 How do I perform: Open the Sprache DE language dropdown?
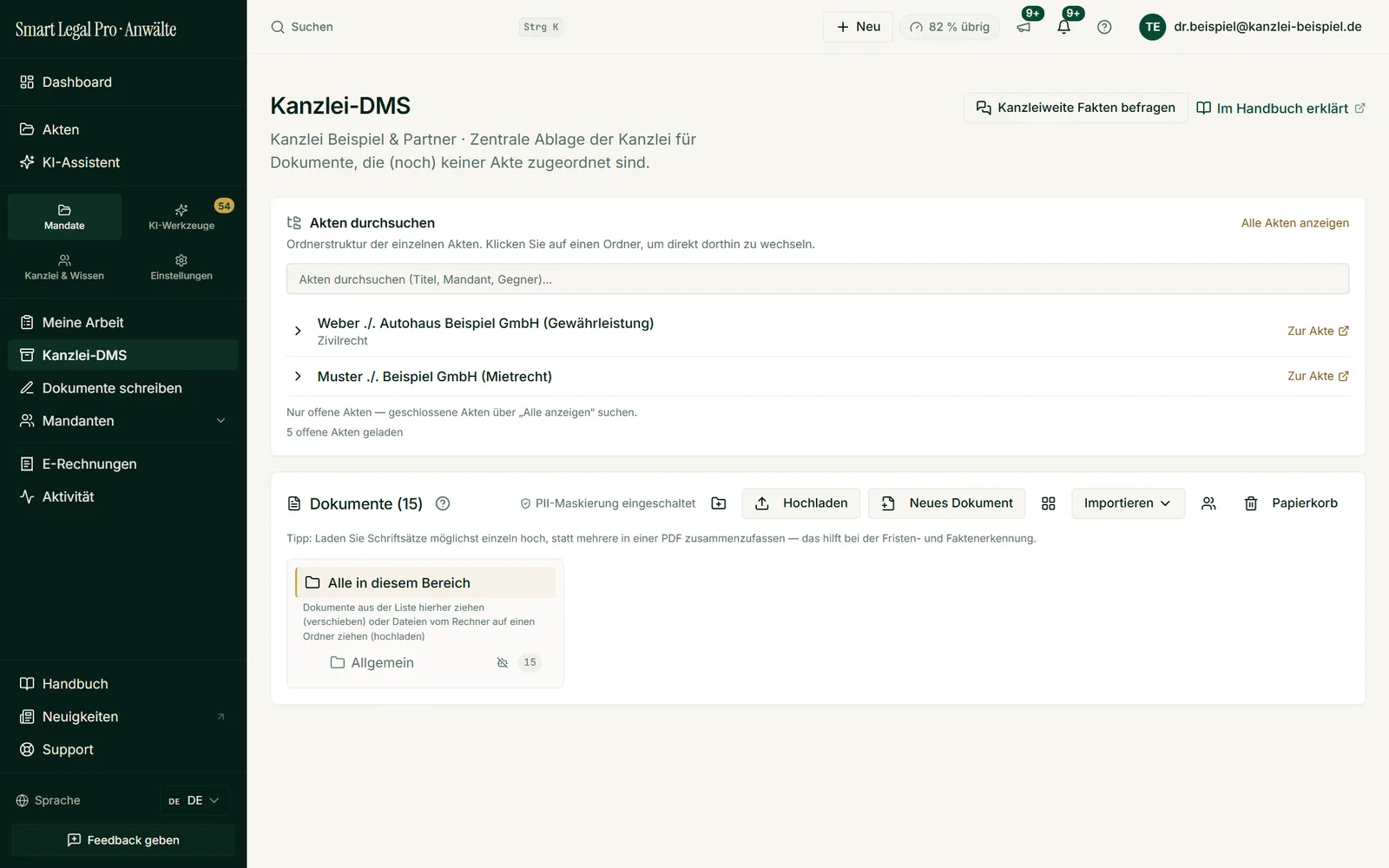[195, 800]
